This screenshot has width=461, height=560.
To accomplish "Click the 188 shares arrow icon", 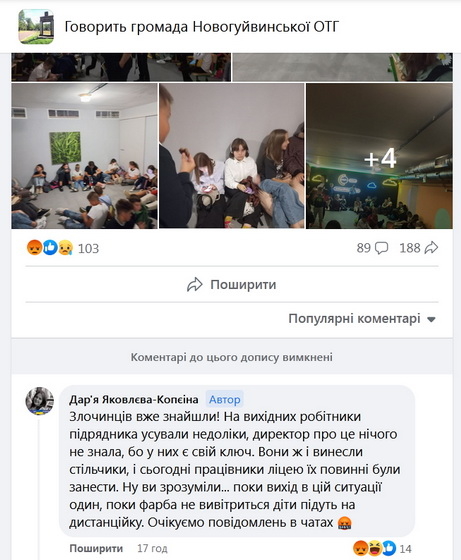I will click(431, 248).
